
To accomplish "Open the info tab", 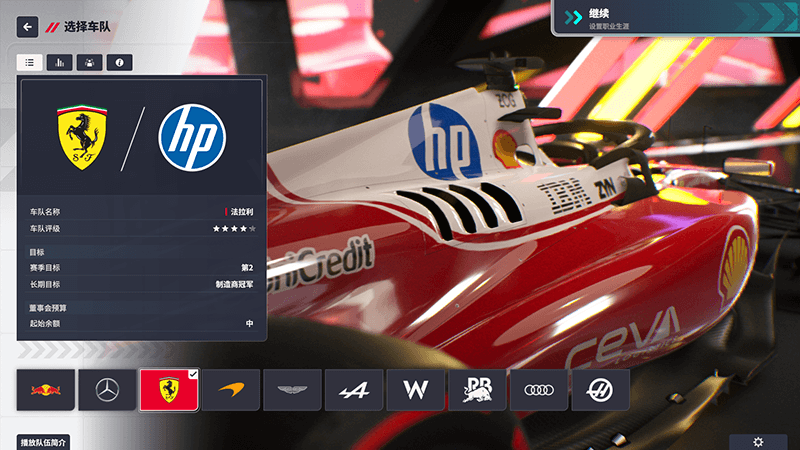I will (x=119, y=62).
